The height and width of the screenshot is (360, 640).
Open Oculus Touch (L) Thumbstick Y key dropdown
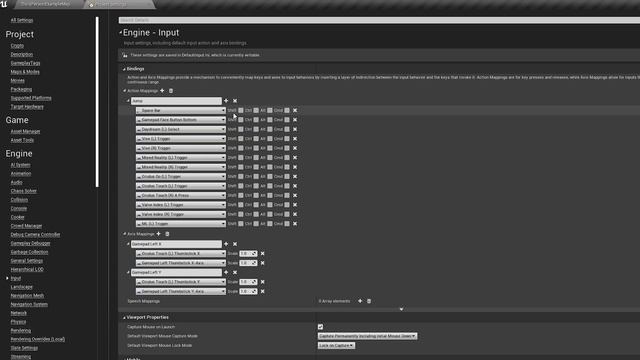181,282
